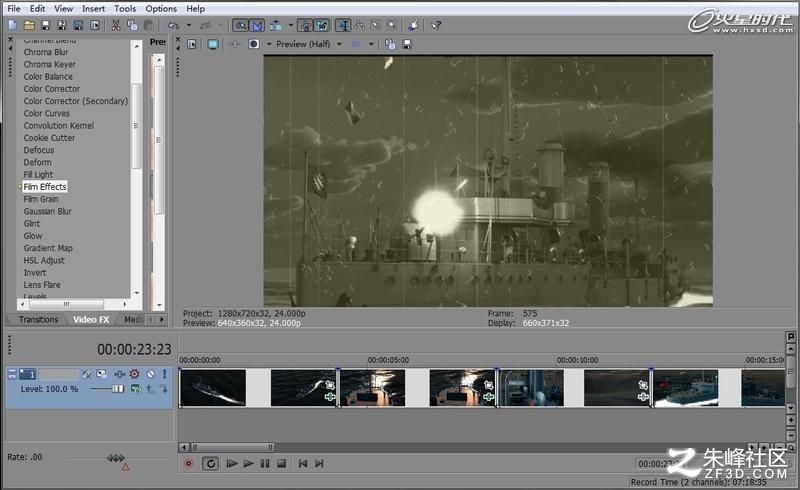Open the Tools menu
Screen dimensions: 800x490
[125, 9]
